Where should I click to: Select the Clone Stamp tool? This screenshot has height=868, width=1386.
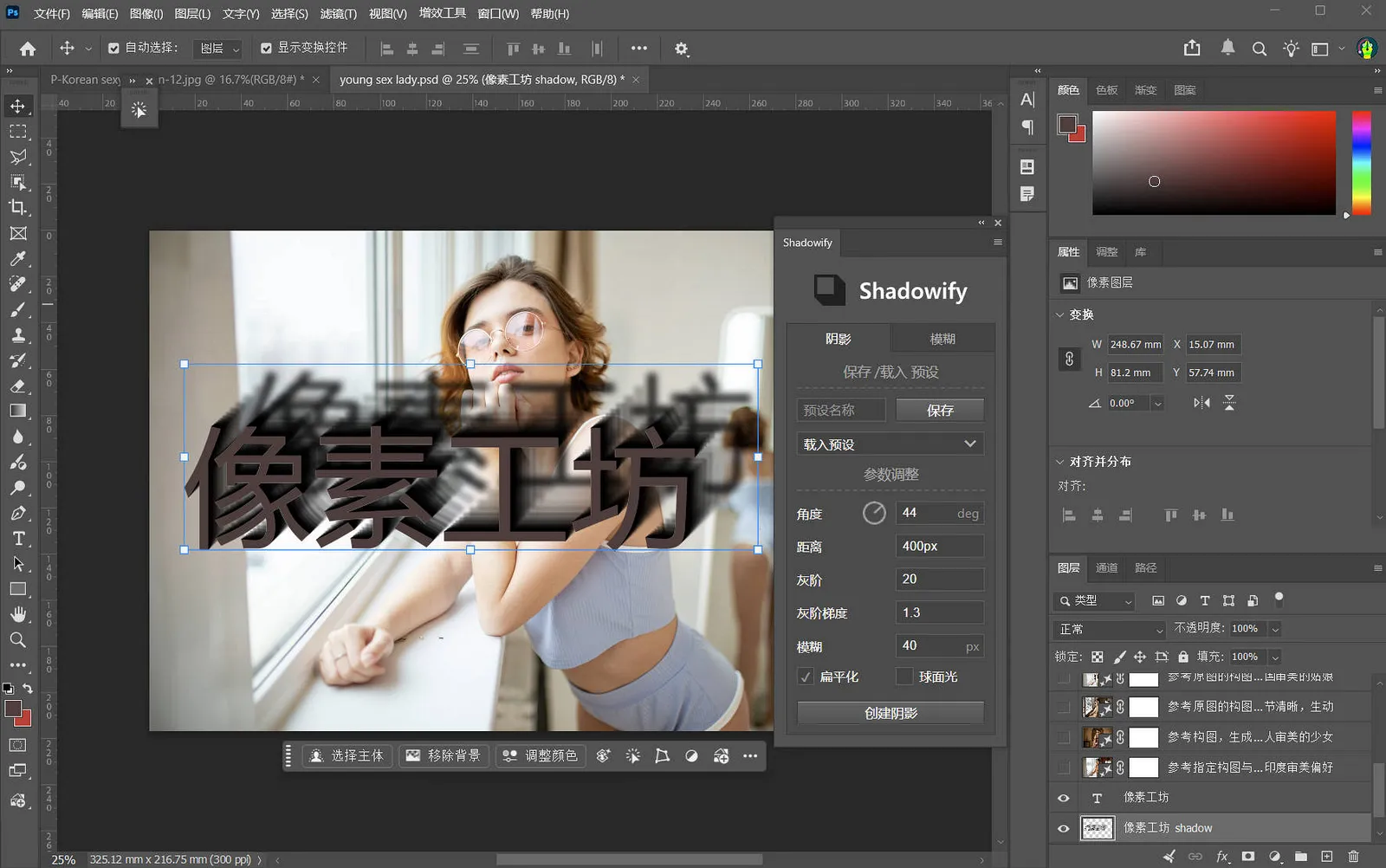(x=18, y=335)
